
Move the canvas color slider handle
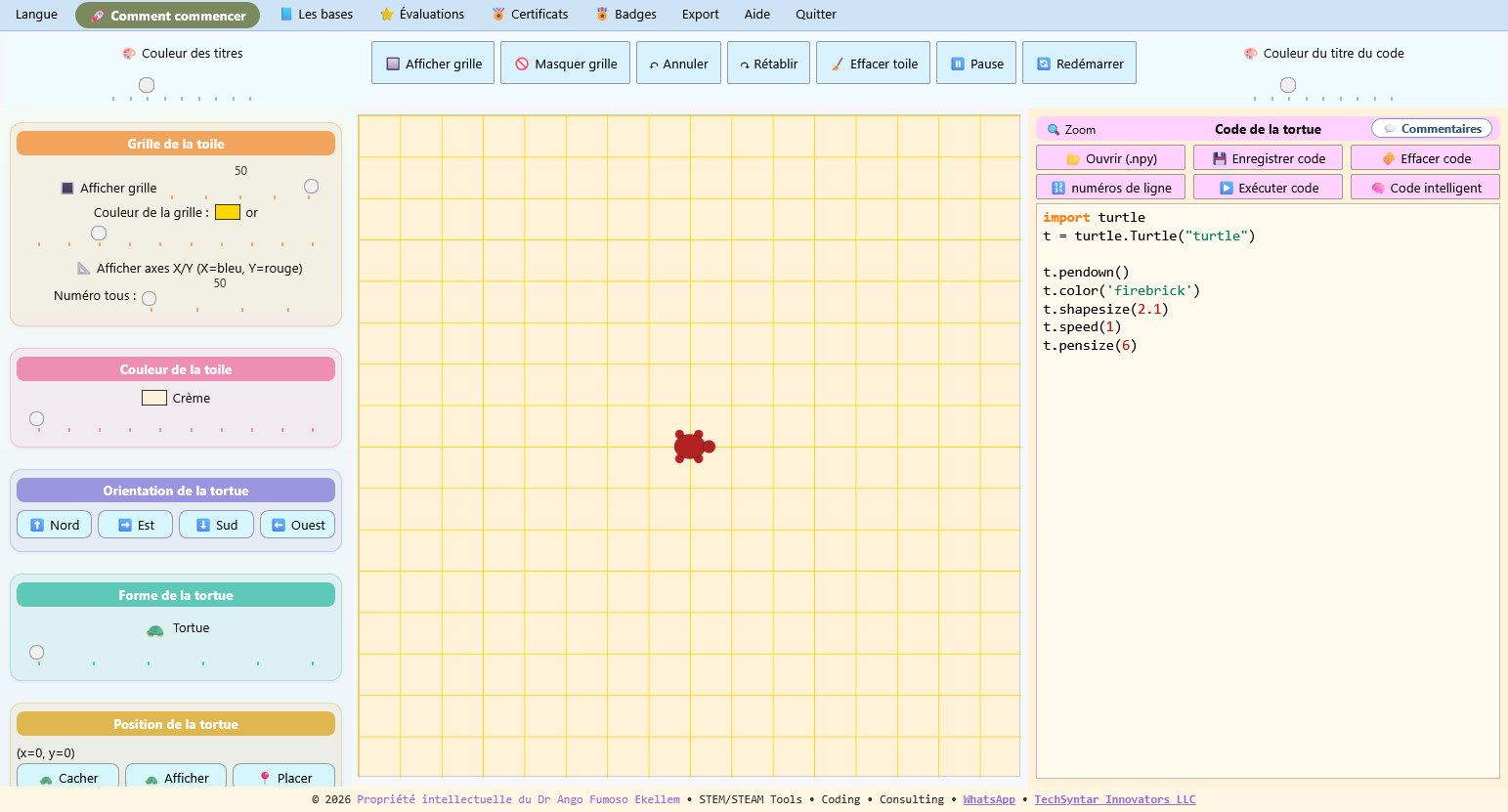(37, 418)
